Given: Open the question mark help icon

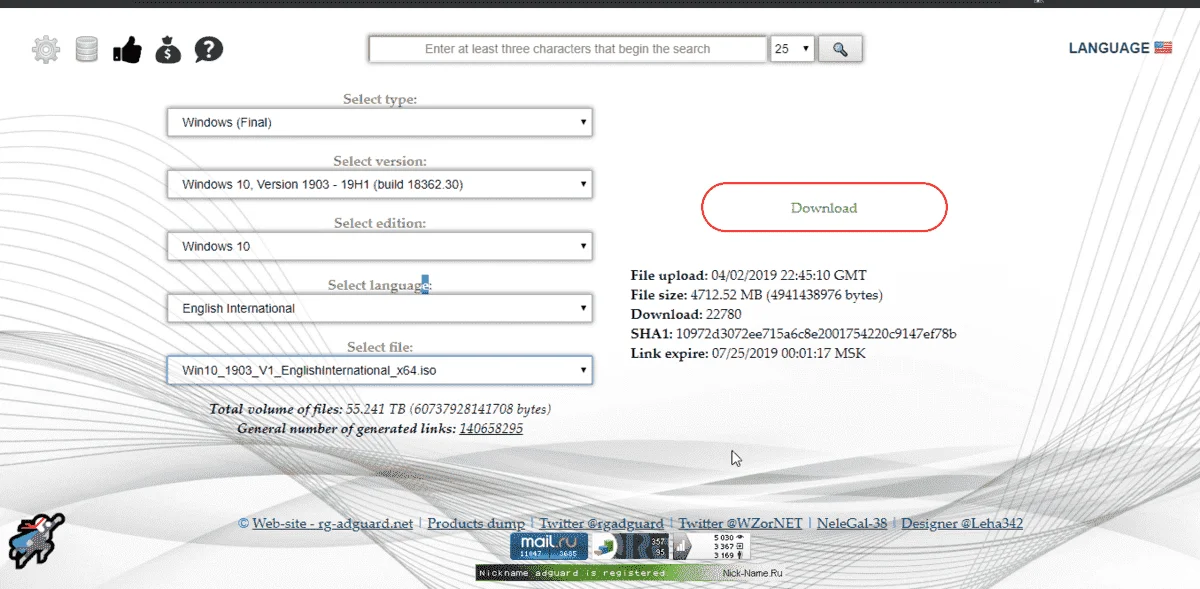Looking at the screenshot, I should click(x=208, y=49).
